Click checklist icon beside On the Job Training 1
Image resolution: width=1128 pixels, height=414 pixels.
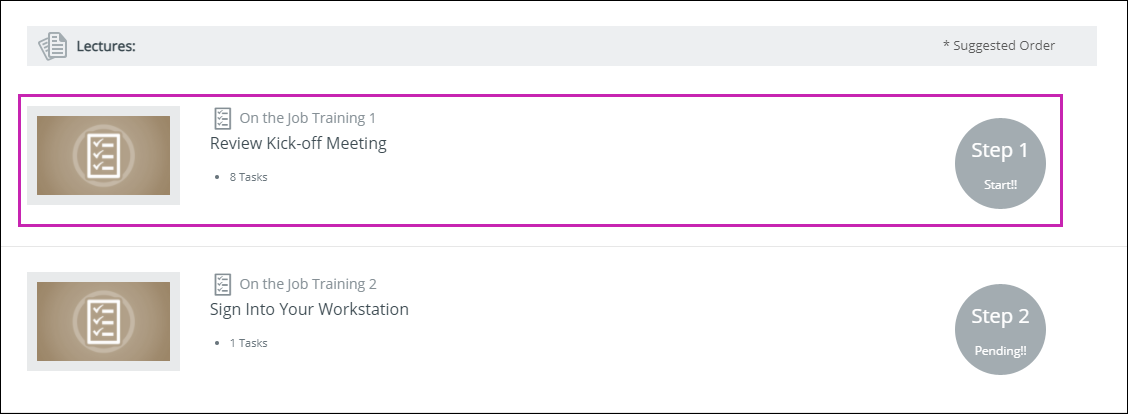click(223, 118)
